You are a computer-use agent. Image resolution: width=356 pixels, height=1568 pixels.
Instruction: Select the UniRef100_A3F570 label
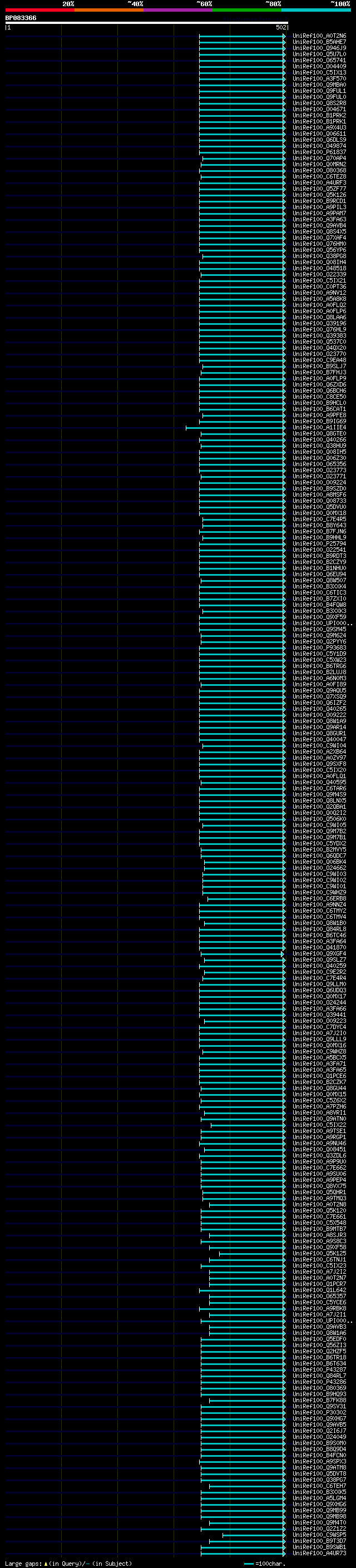(319, 78)
